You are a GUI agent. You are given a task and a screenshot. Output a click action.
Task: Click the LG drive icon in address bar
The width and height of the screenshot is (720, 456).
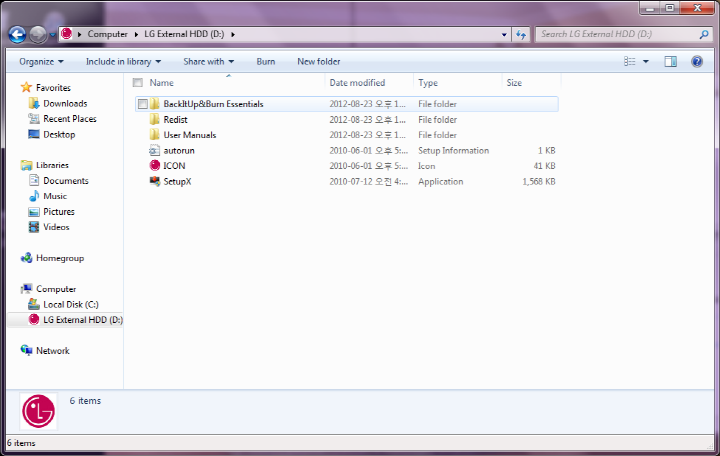click(67, 34)
